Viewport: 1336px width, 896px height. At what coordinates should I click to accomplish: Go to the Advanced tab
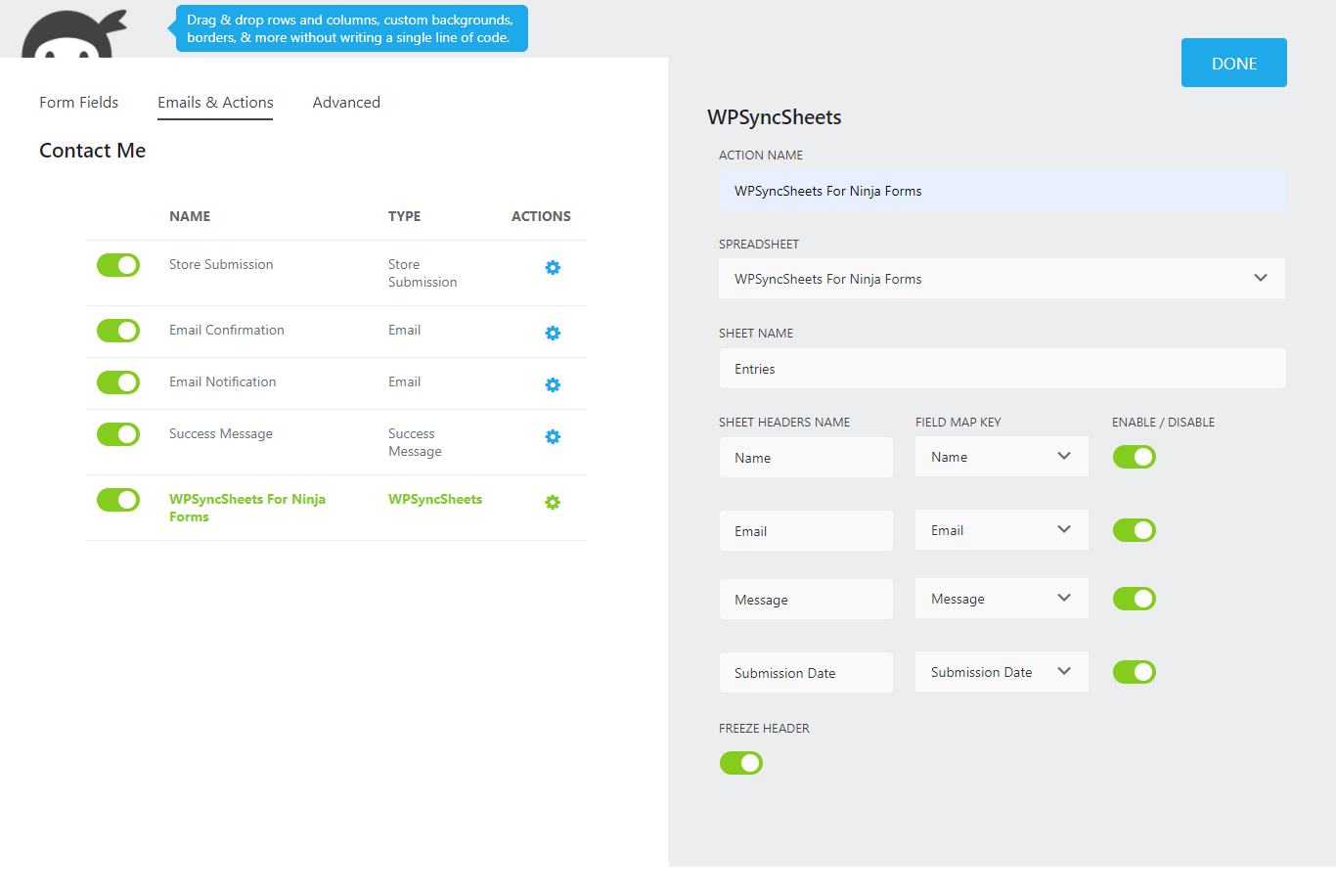click(x=346, y=103)
